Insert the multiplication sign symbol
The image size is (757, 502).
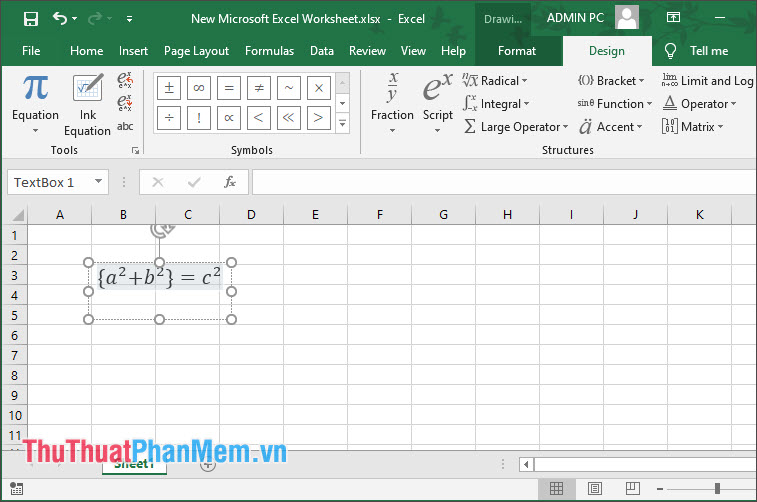pos(319,88)
